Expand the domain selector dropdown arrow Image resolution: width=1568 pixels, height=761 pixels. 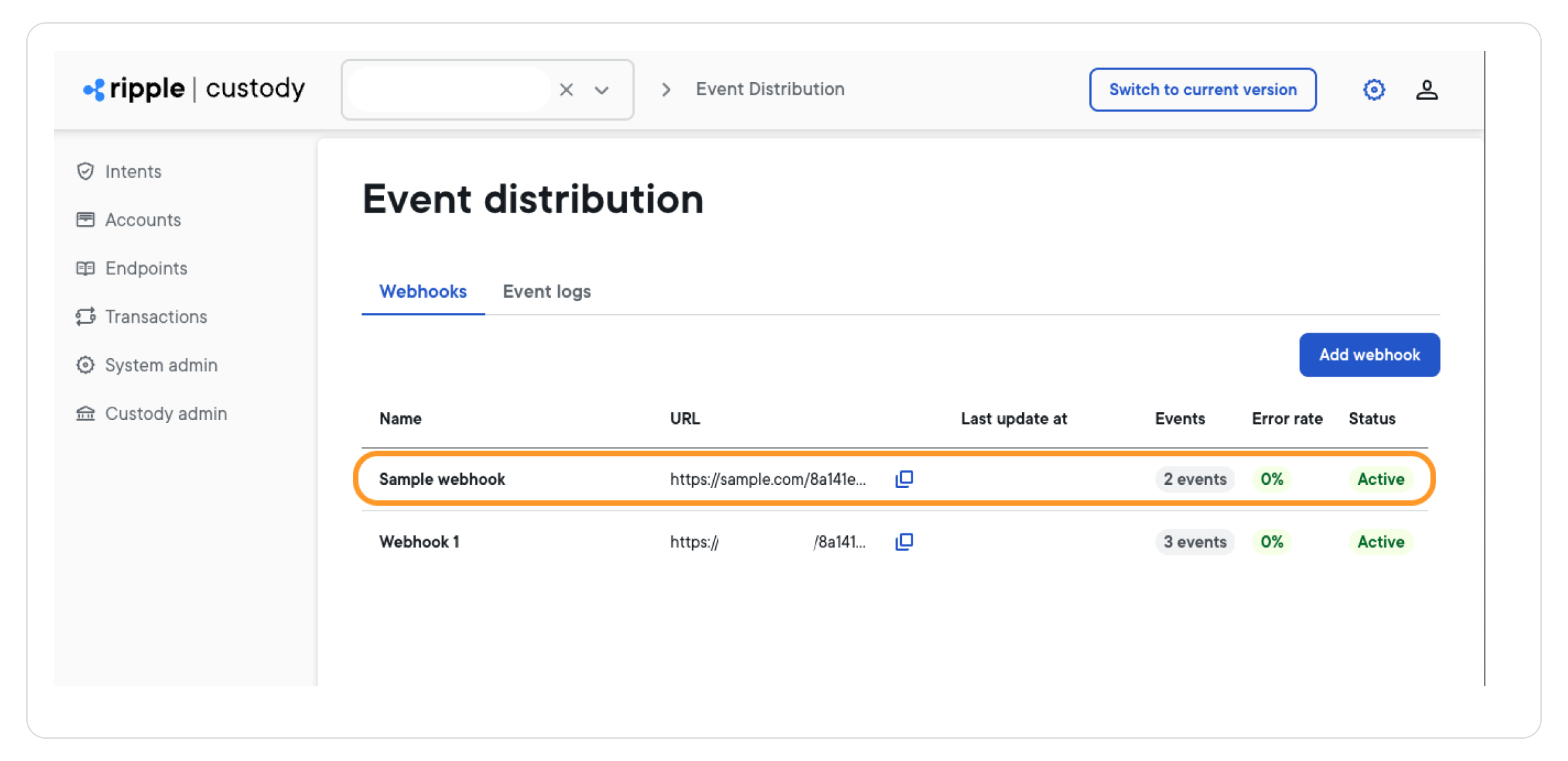(602, 91)
